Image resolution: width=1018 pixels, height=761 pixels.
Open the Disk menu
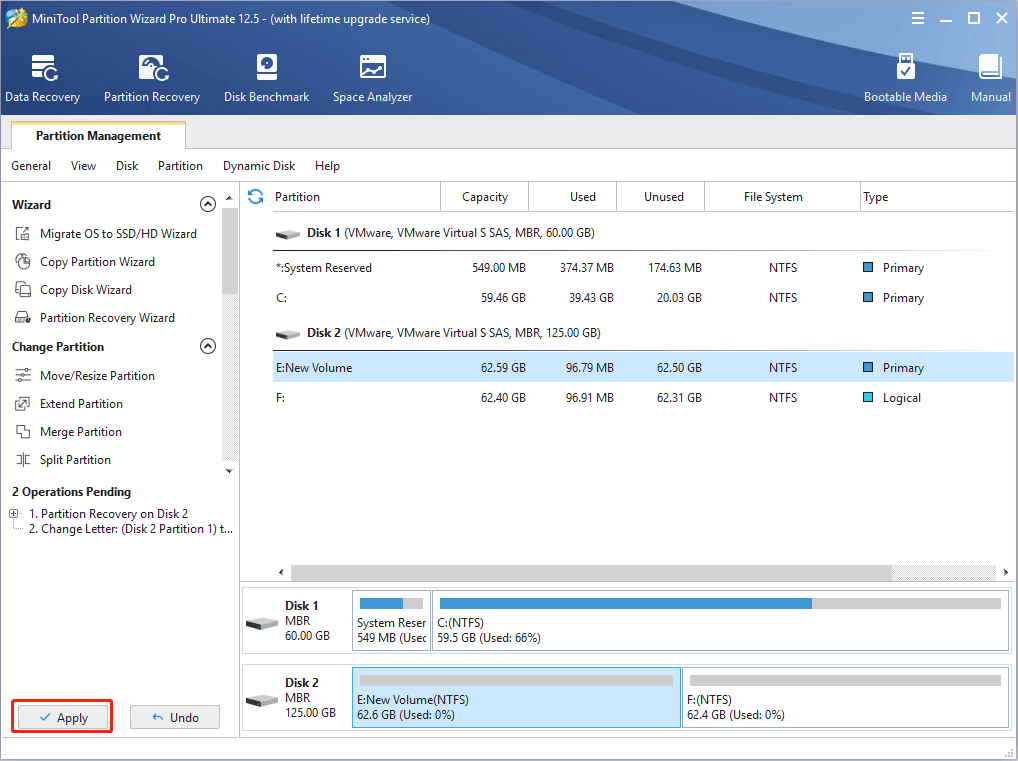tap(127, 166)
